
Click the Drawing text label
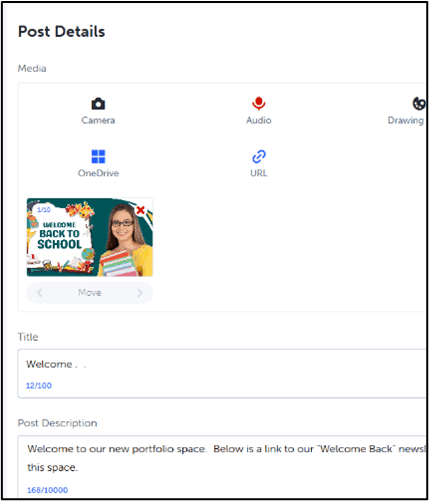click(x=406, y=120)
